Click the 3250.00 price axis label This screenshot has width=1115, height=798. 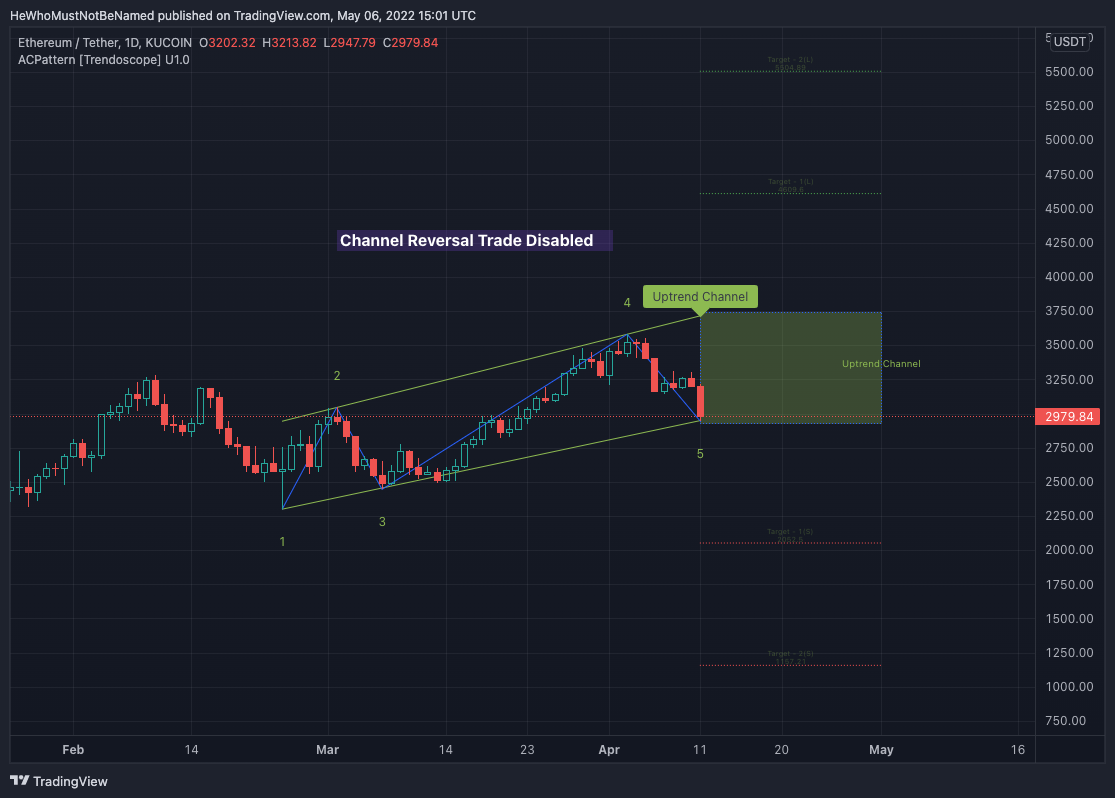click(x=1069, y=379)
